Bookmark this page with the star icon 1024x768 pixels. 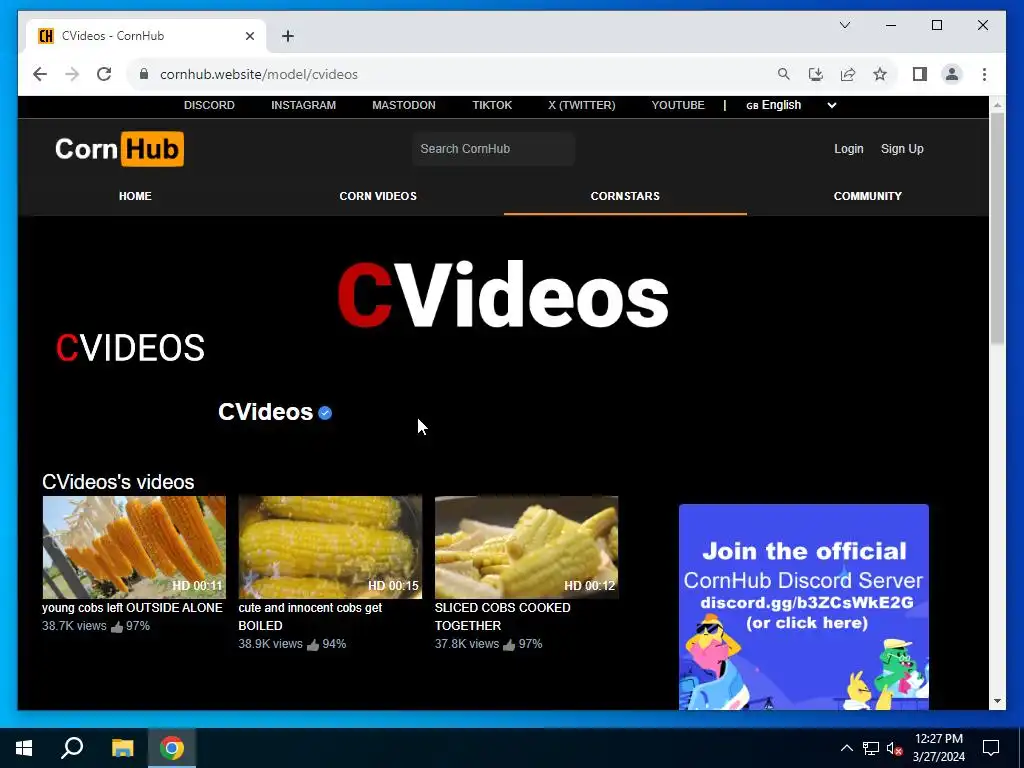(880, 74)
